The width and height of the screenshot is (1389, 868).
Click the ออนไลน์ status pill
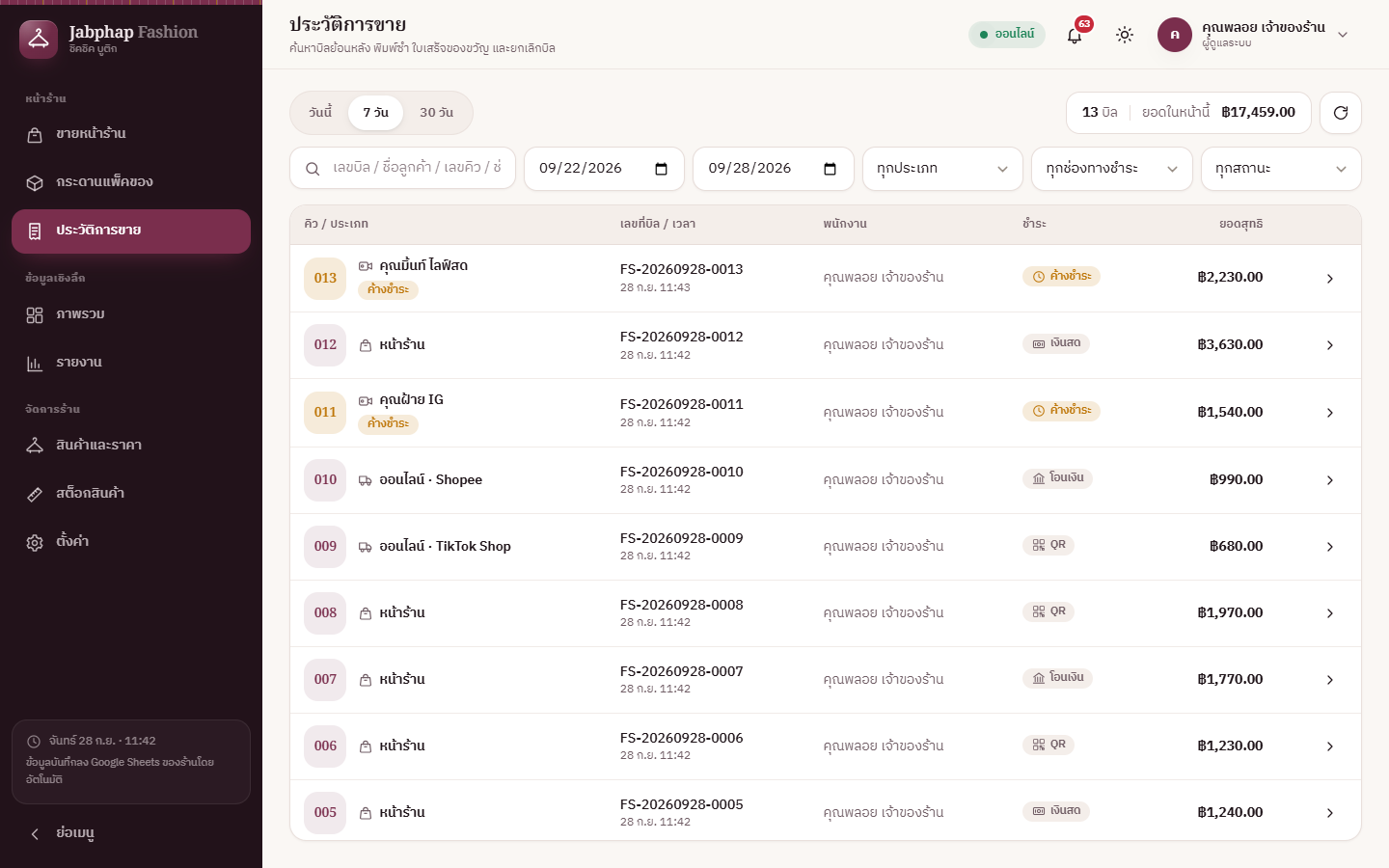1007,35
